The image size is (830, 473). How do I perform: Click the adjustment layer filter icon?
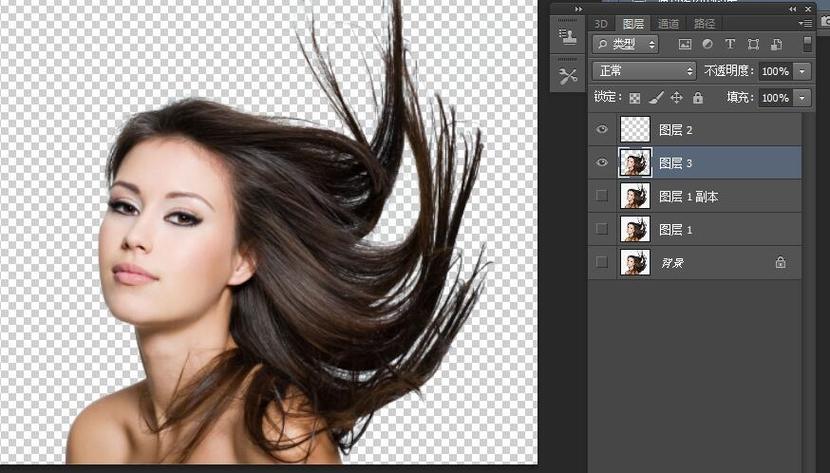click(x=707, y=44)
